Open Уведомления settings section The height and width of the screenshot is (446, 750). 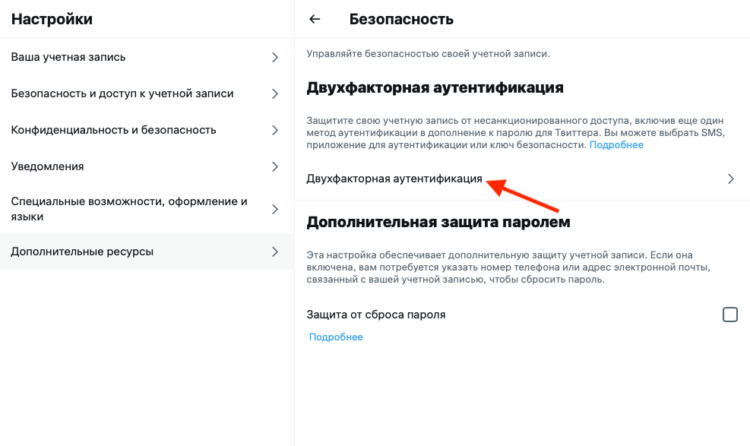pyautogui.click(x=47, y=166)
